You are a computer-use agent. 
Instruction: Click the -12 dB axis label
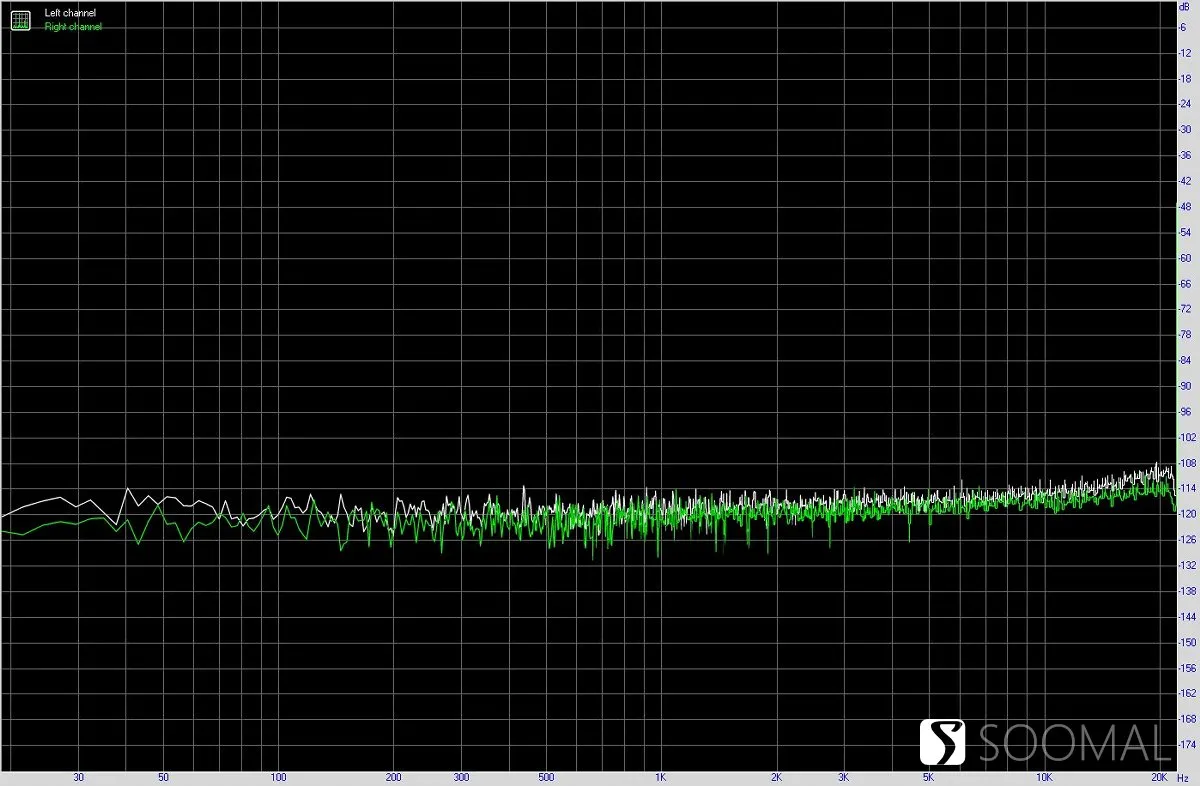click(1184, 53)
